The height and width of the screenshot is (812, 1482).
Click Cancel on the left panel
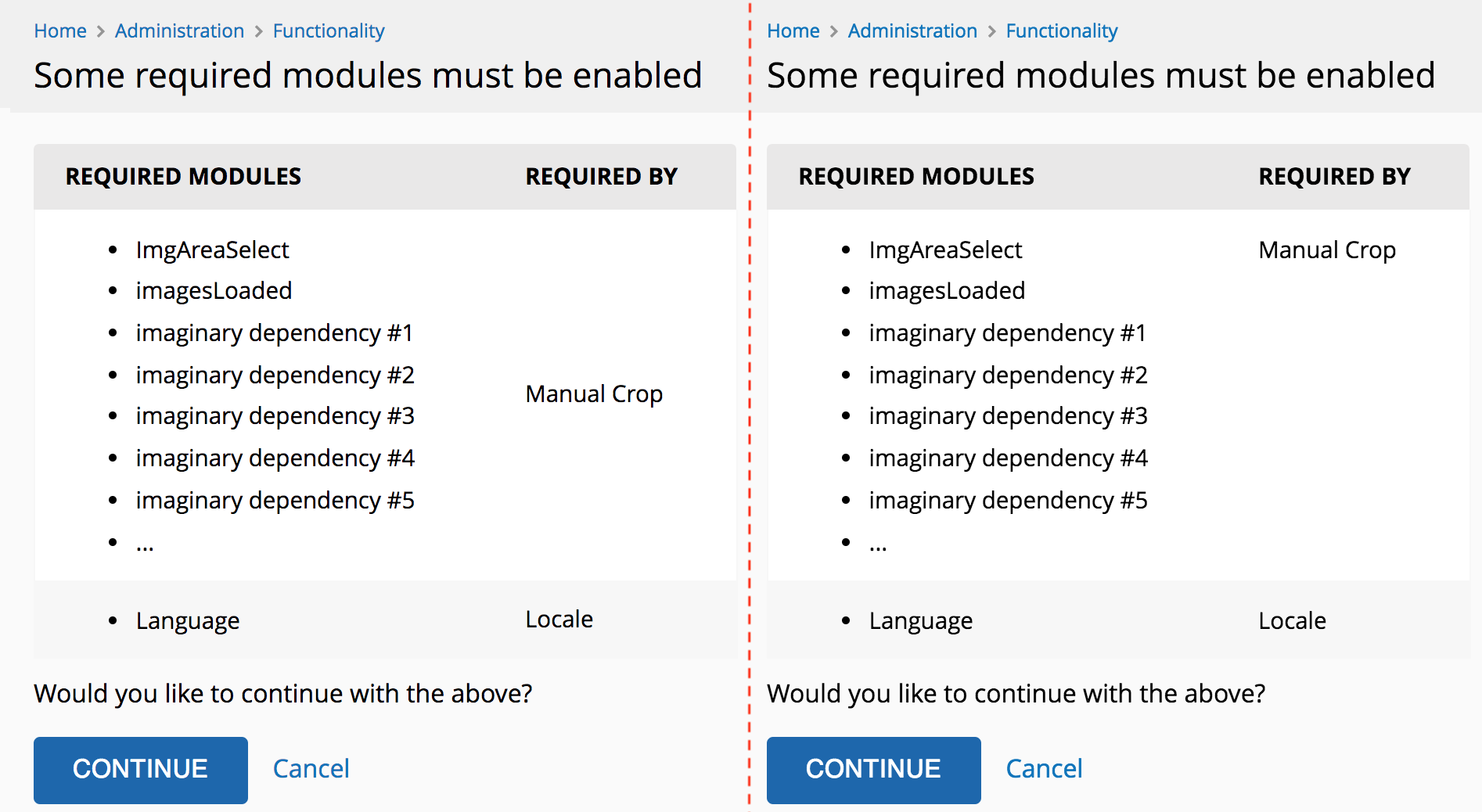[311, 769]
